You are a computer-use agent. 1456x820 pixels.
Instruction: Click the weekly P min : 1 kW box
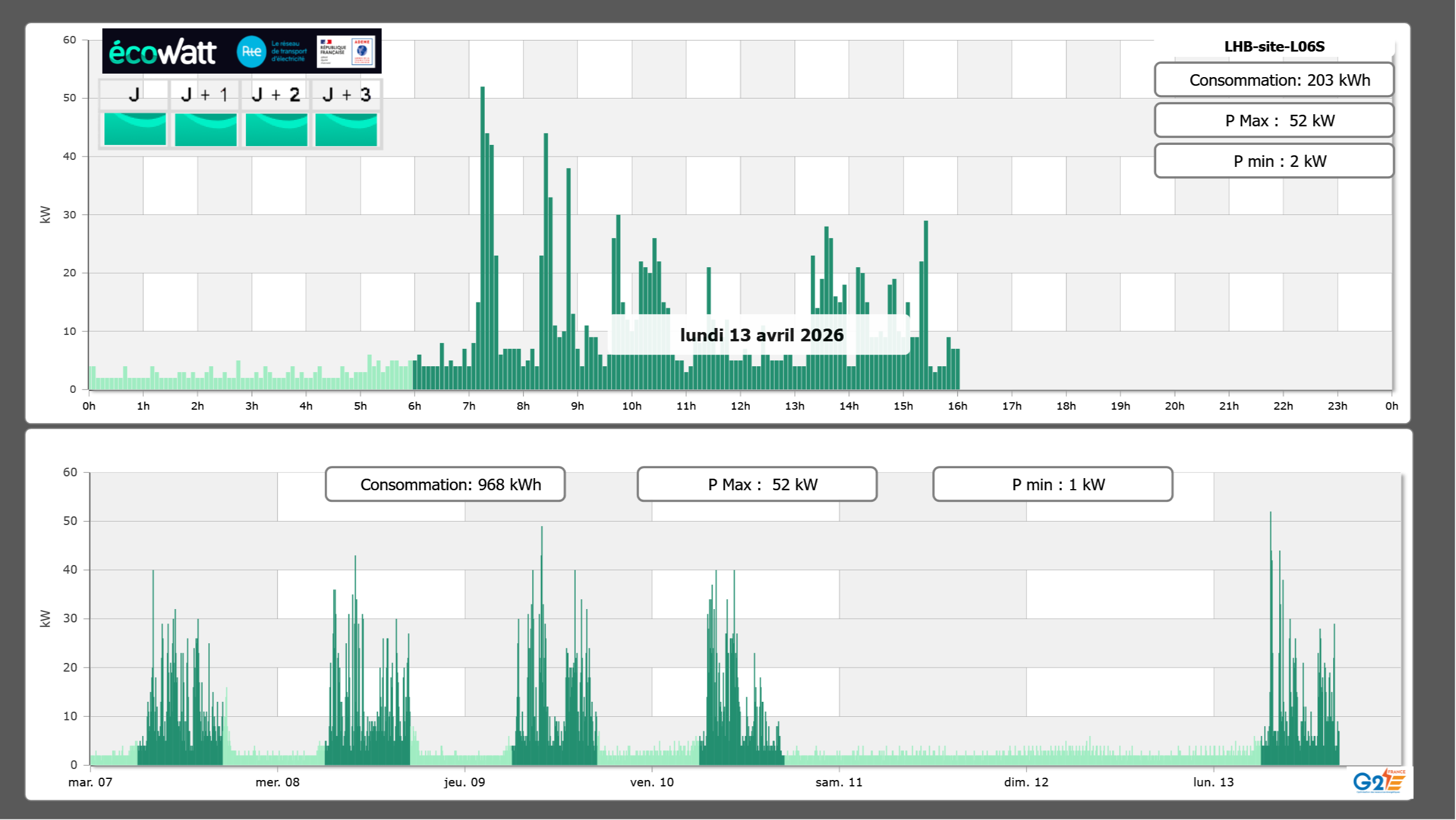tap(1052, 484)
